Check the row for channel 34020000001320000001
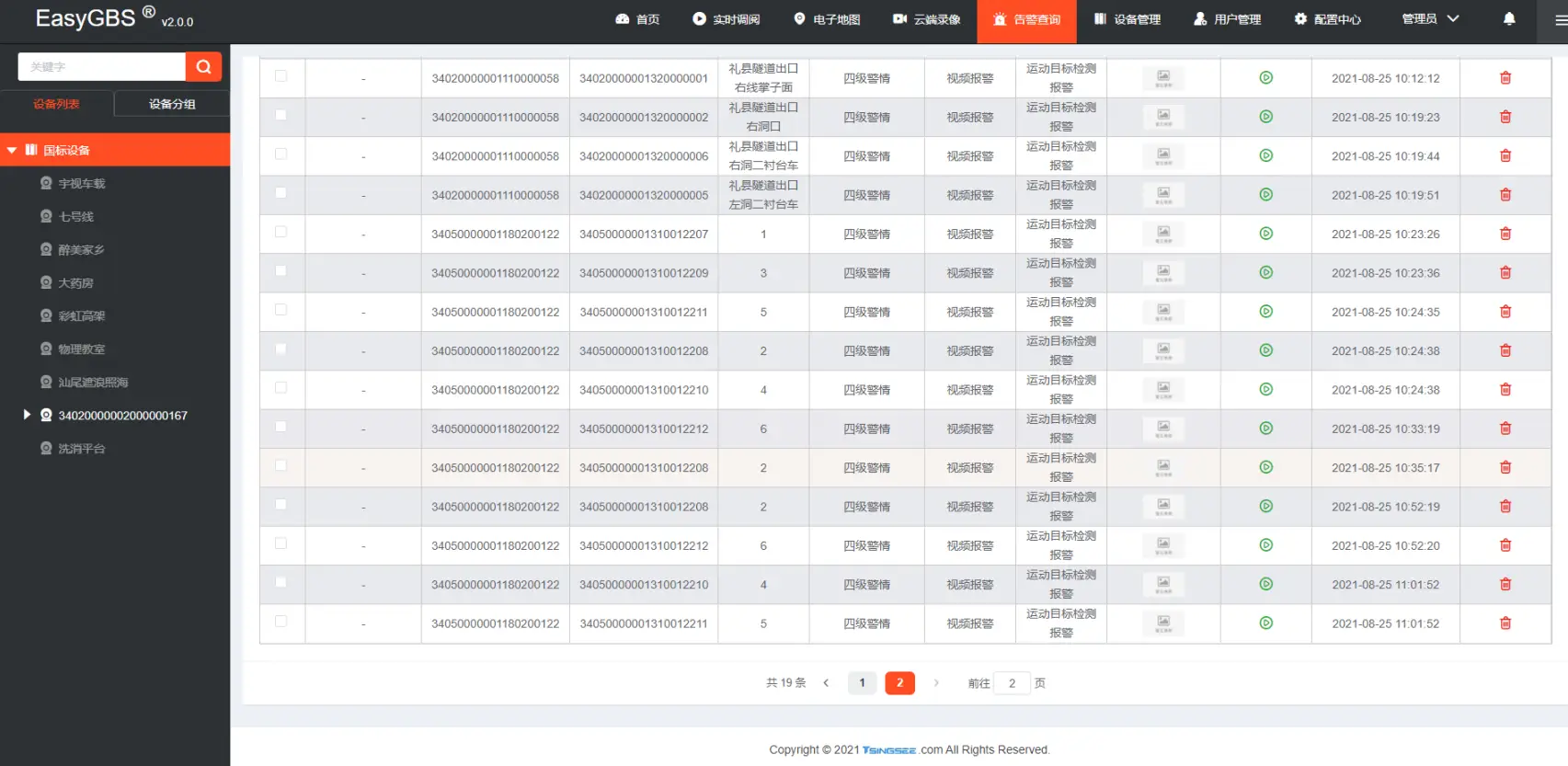 tap(280, 76)
